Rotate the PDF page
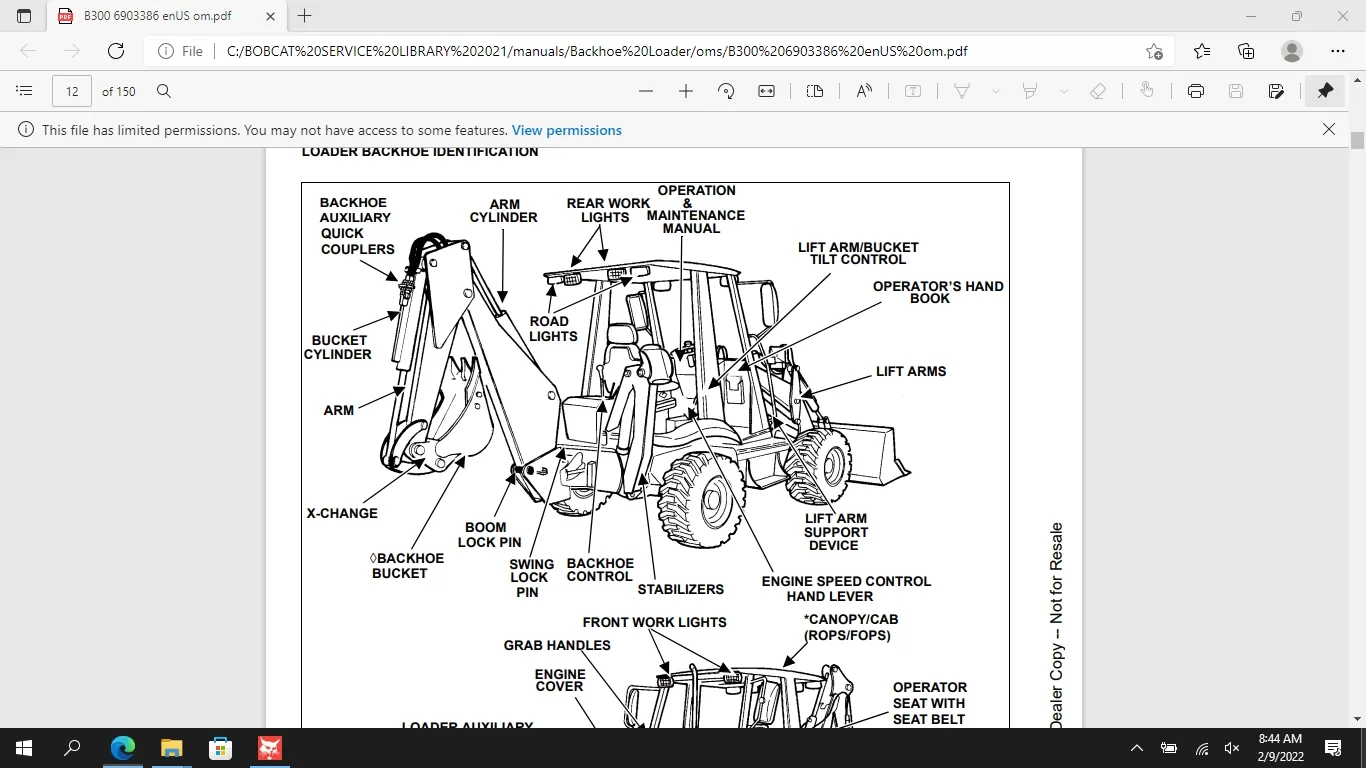The image size is (1366, 768). 727,91
